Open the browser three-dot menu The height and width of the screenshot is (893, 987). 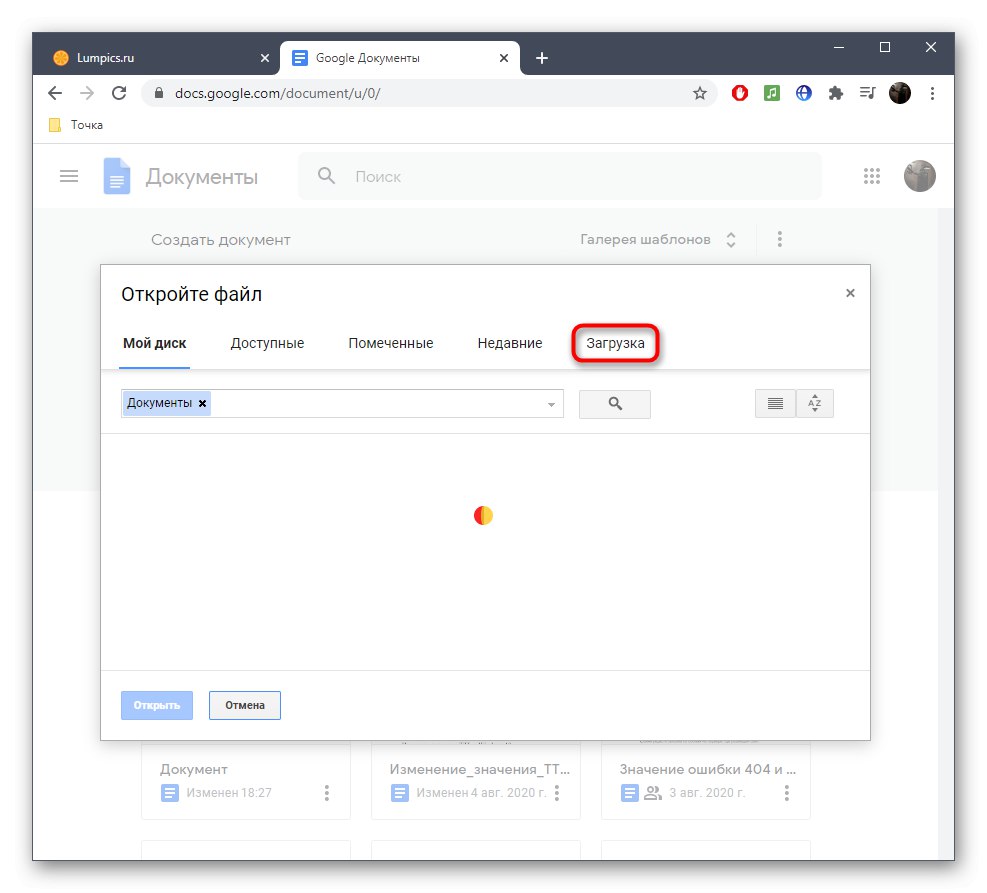932,92
